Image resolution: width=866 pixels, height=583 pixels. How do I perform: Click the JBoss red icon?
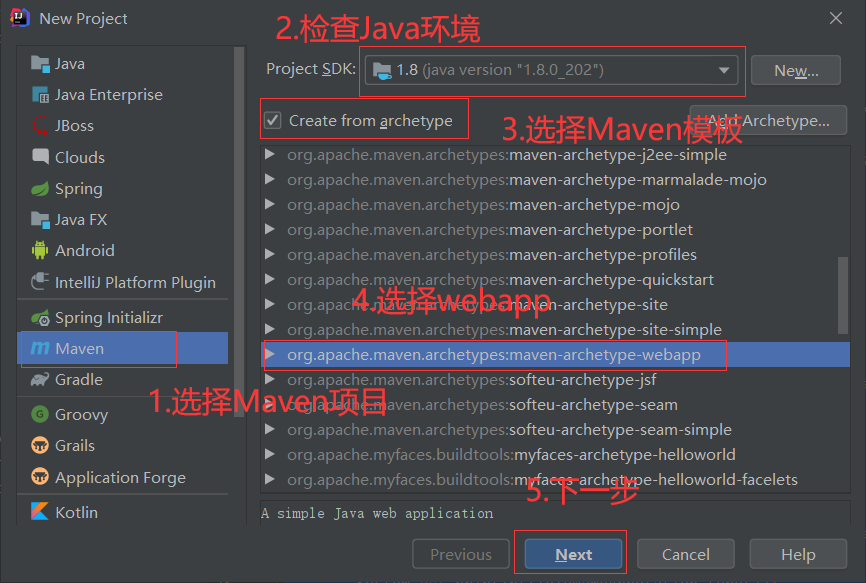[x=40, y=126]
